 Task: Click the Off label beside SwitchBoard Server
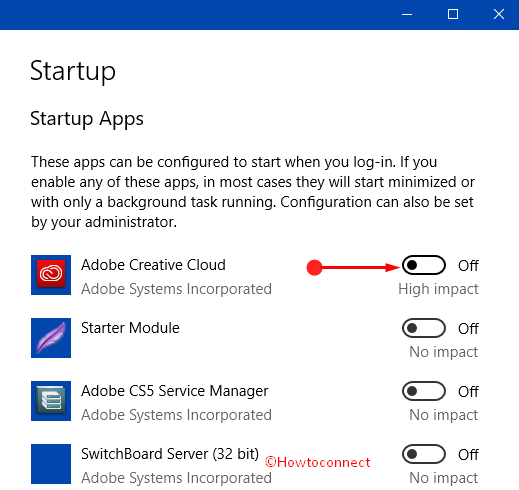(x=468, y=455)
